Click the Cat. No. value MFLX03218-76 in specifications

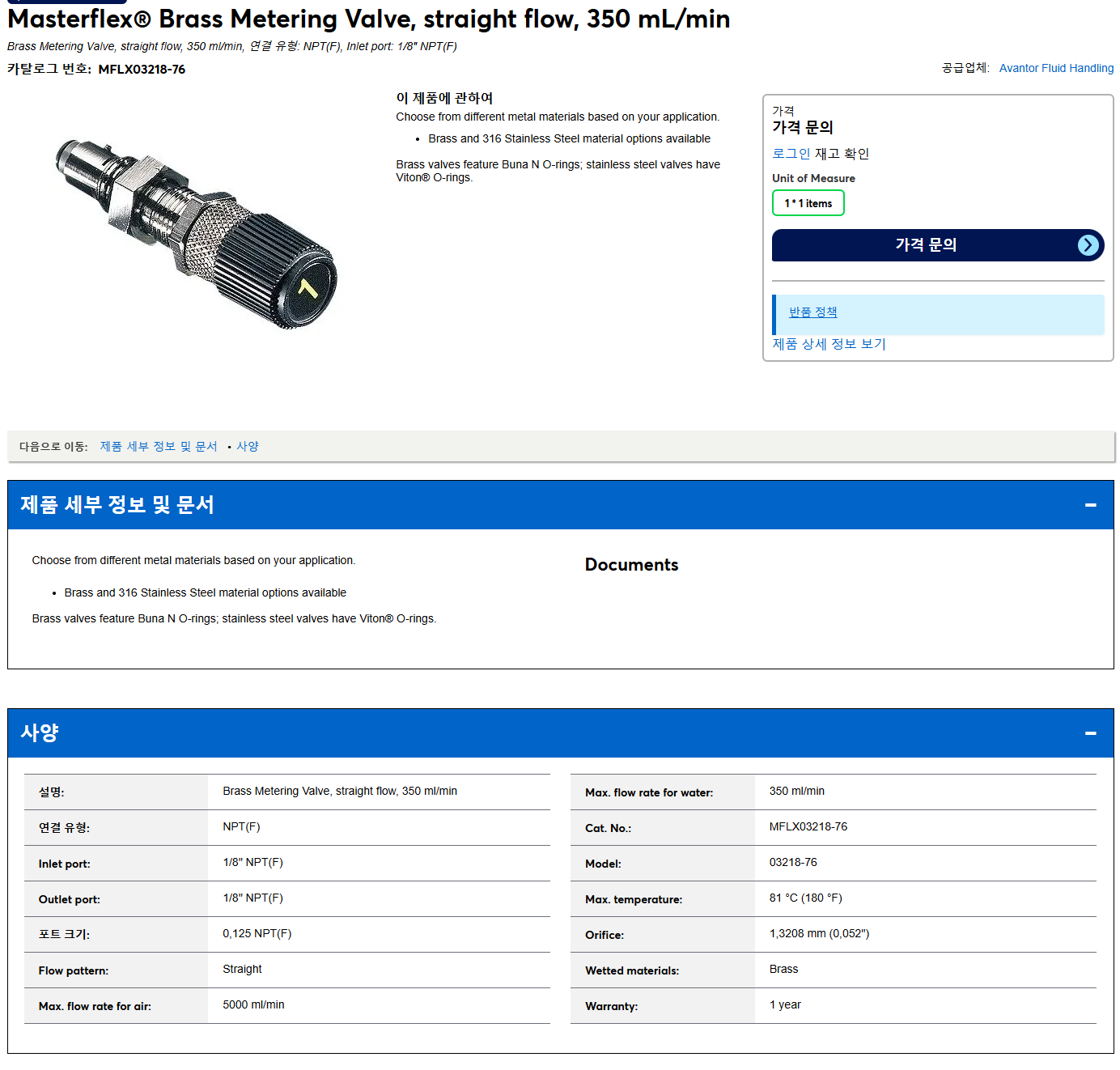click(x=808, y=827)
